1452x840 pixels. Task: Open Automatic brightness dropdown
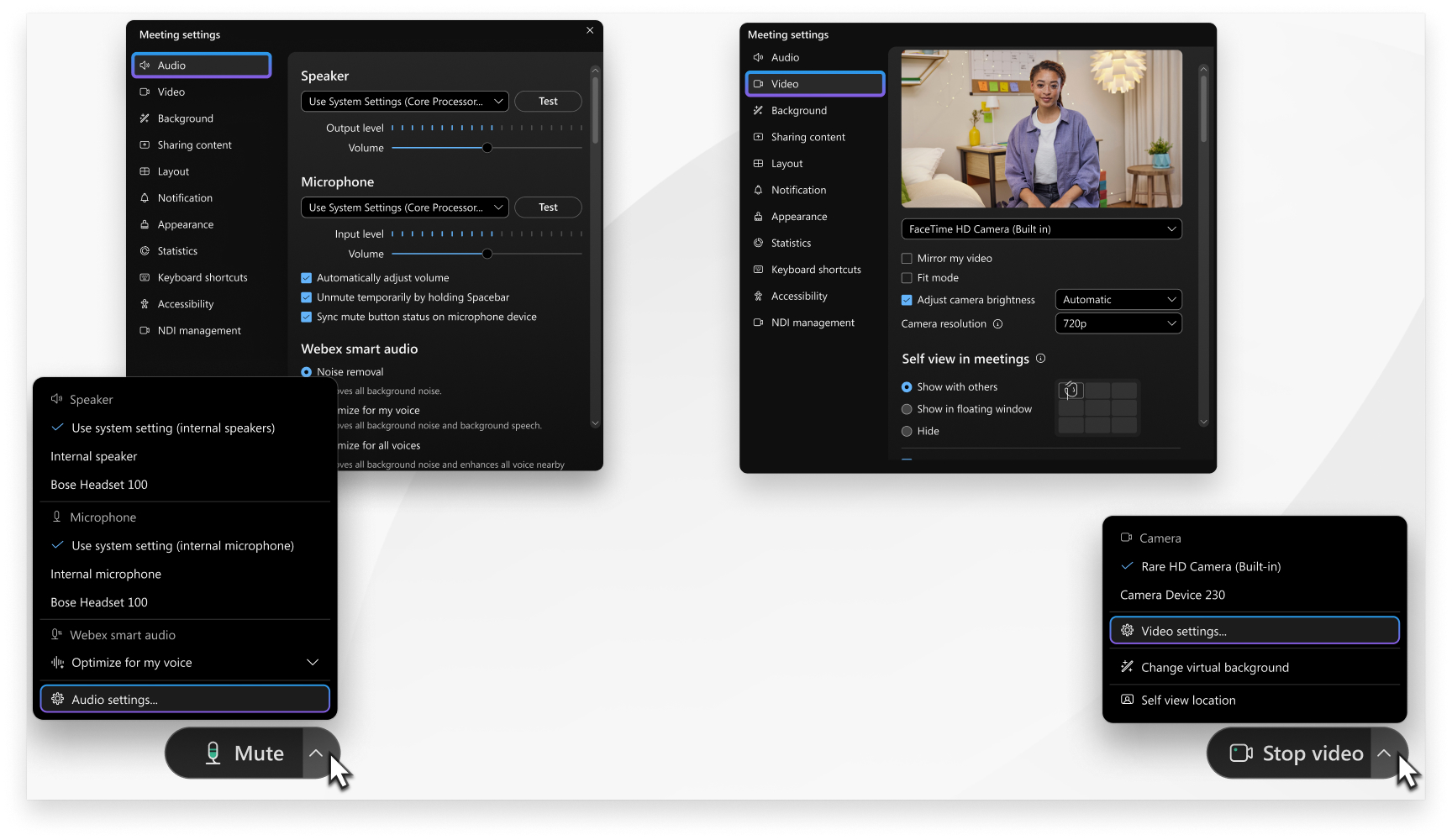coord(1118,300)
